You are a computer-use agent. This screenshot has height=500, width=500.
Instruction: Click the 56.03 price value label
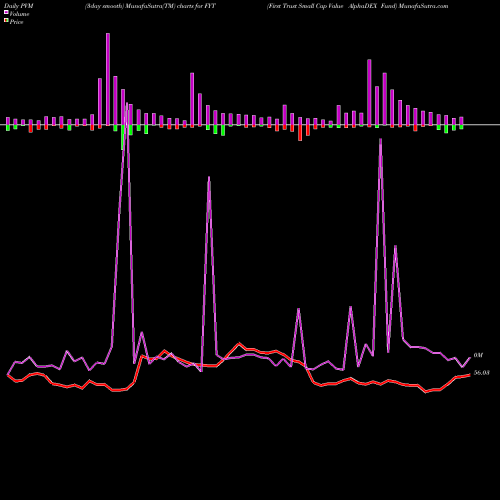point(481,373)
